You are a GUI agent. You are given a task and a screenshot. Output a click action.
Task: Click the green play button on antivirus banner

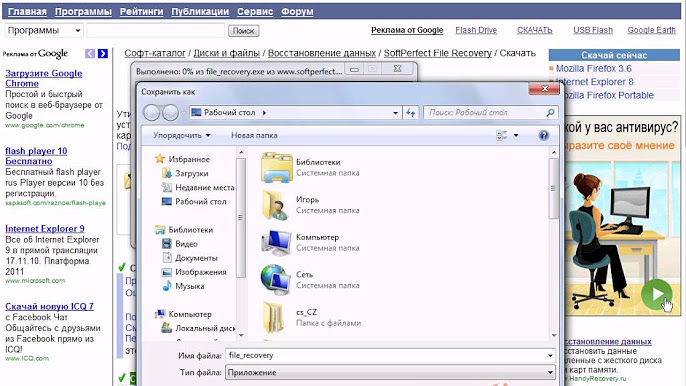(656, 294)
